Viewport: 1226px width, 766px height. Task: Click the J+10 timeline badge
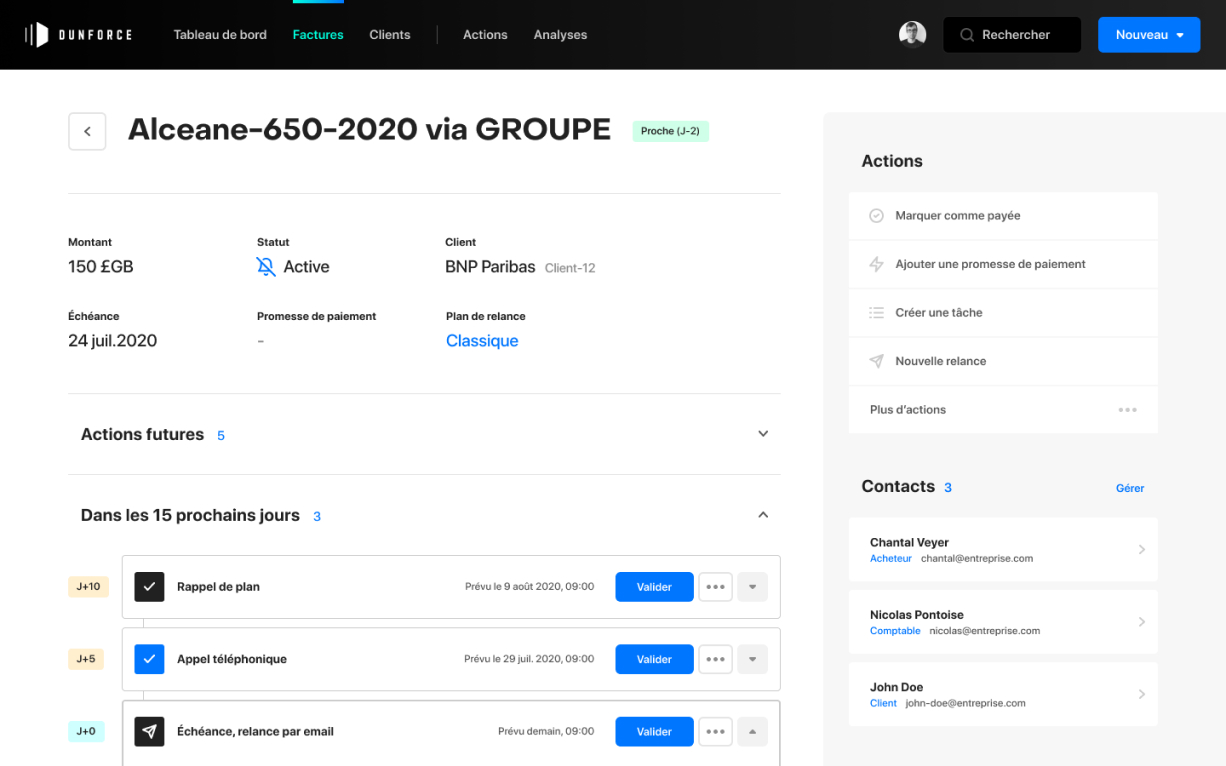click(x=86, y=587)
